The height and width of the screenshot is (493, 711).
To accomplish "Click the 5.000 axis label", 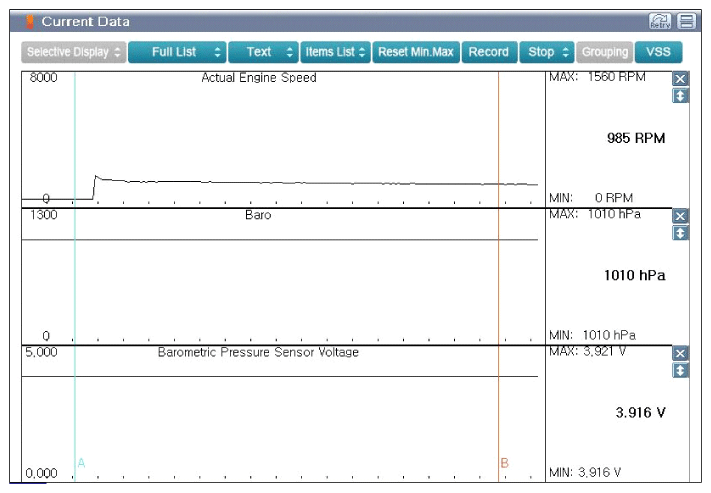I will coord(41,352).
